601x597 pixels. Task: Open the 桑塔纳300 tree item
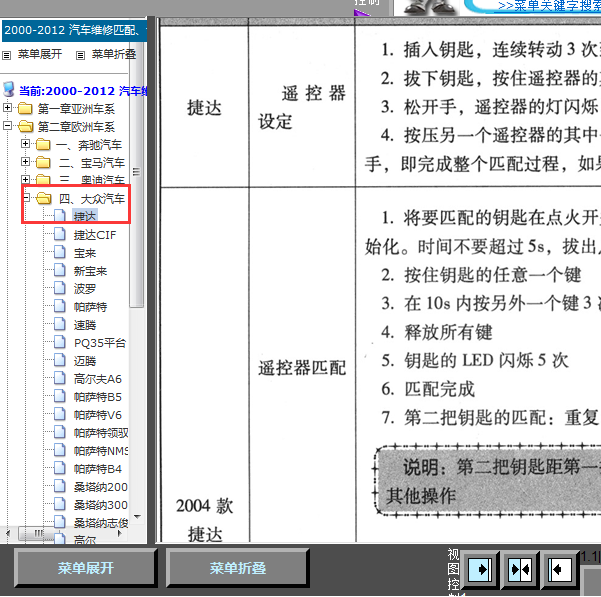click(100, 505)
